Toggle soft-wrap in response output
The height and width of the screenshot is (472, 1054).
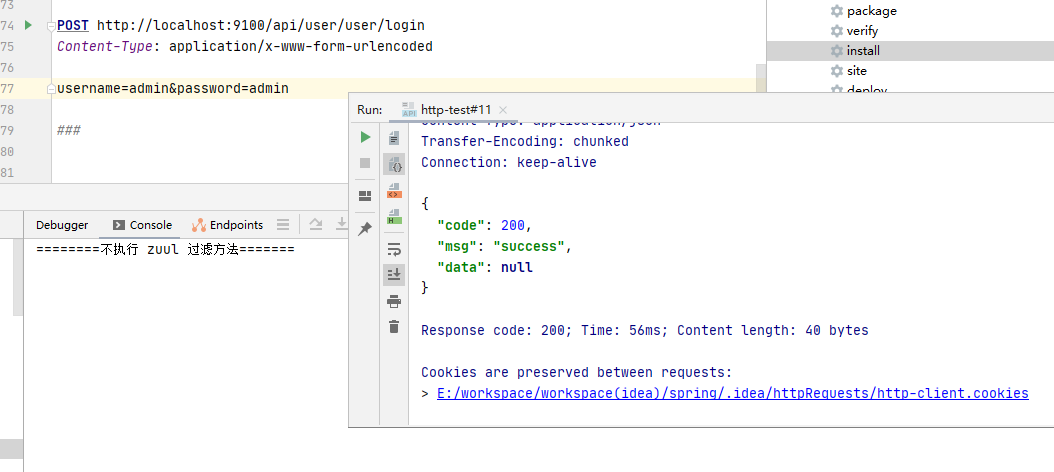[x=394, y=249]
